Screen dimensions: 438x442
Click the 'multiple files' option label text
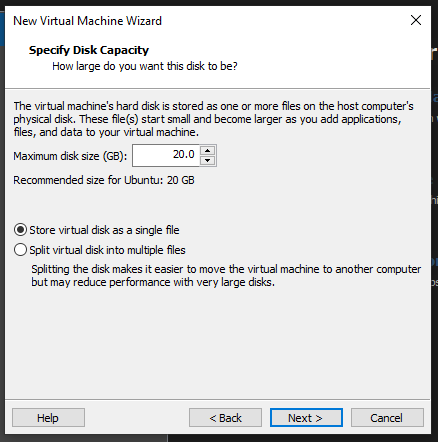click(107, 250)
